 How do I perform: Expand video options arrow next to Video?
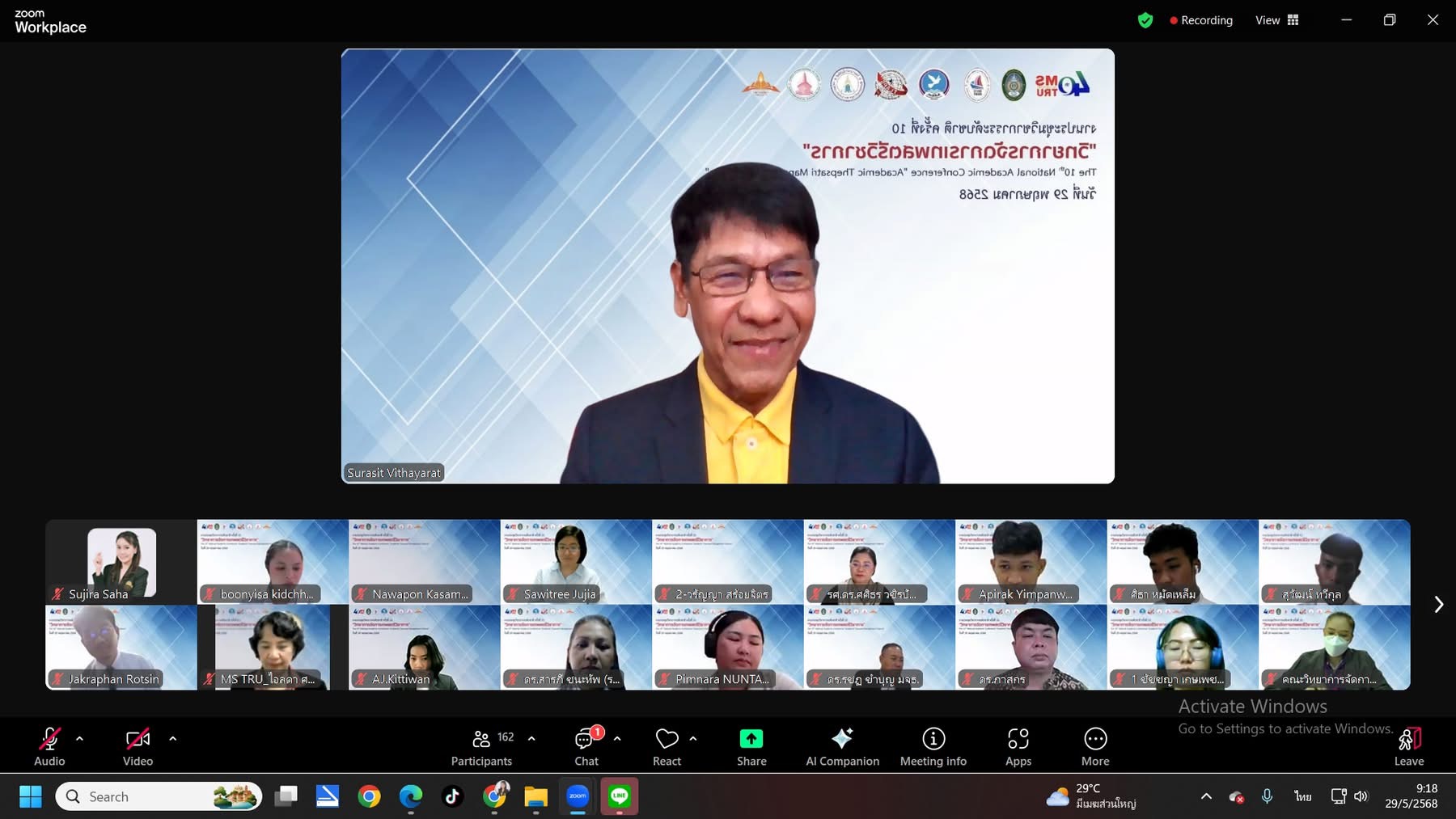tap(172, 738)
